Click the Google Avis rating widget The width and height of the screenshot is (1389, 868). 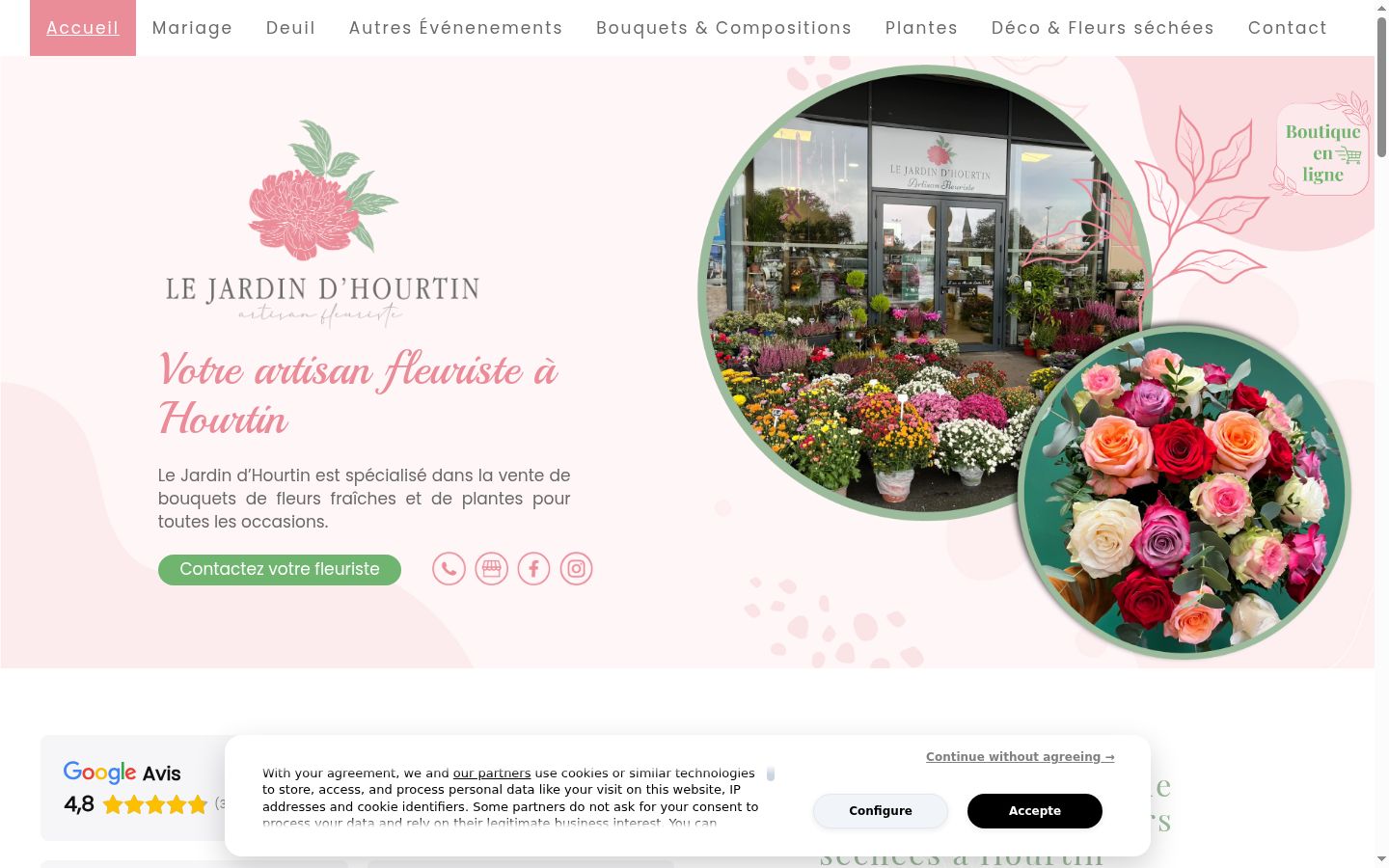pyautogui.click(x=133, y=788)
